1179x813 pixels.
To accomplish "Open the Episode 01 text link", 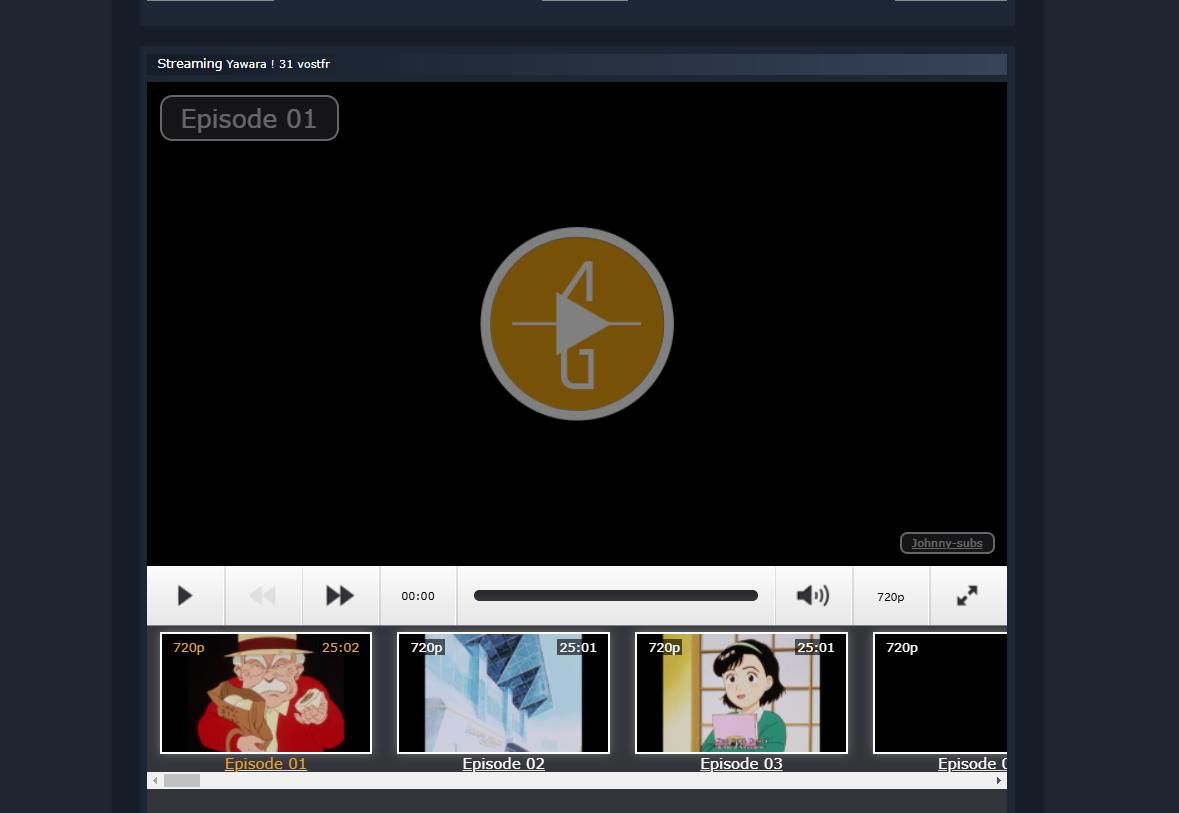I will 266,763.
